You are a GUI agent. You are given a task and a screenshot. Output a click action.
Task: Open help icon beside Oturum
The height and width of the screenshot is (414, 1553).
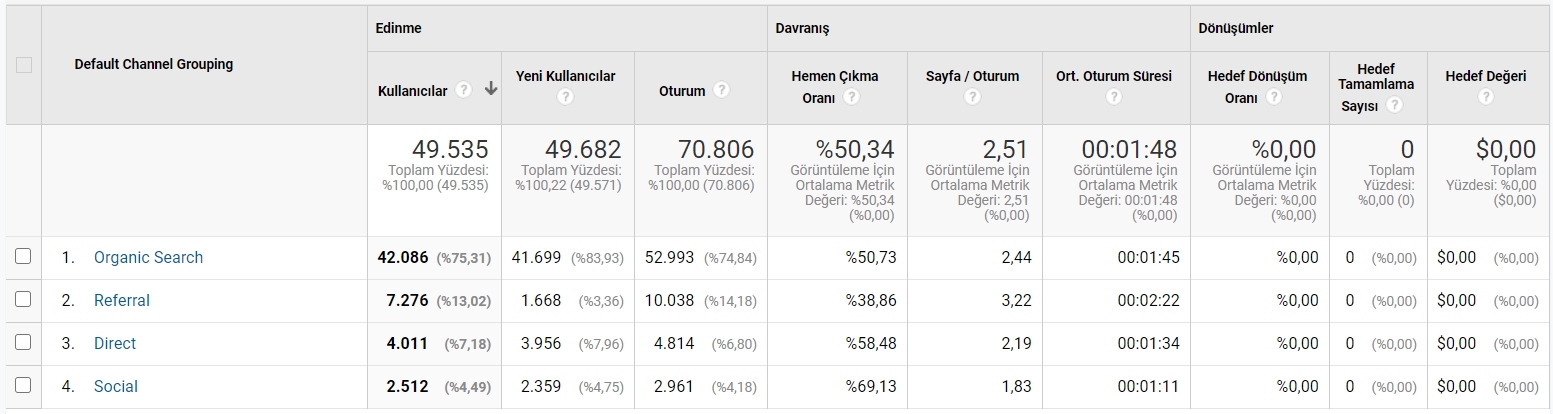tap(721, 90)
